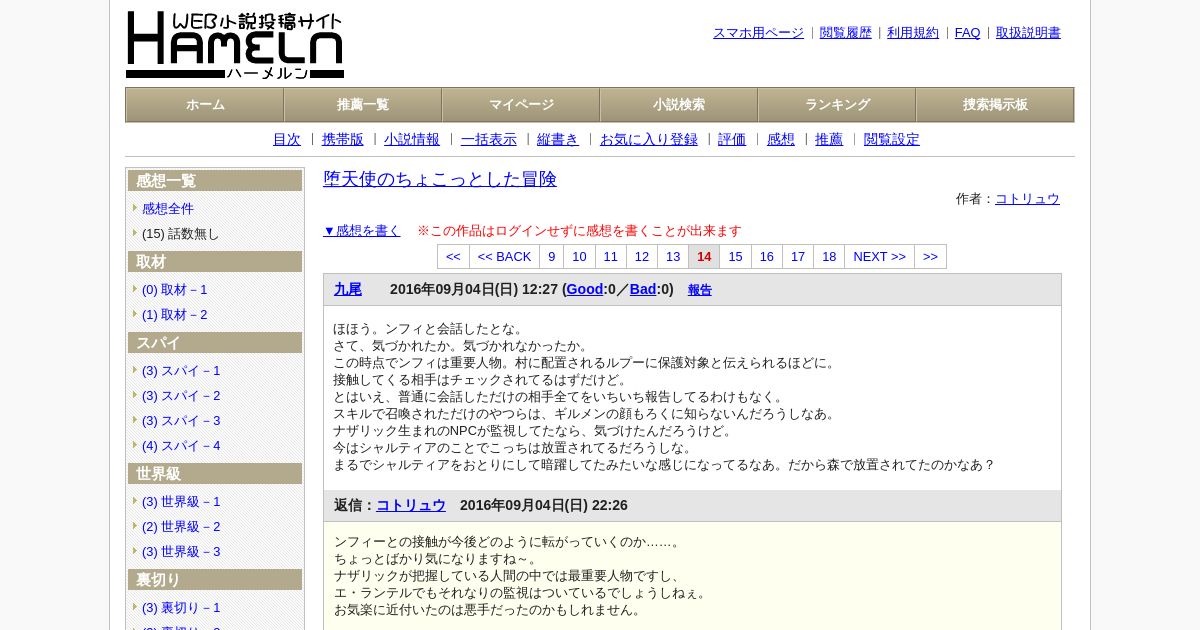Open author コトリュウ link beside 作者
The width and height of the screenshot is (1200, 630).
tap(1027, 199)
